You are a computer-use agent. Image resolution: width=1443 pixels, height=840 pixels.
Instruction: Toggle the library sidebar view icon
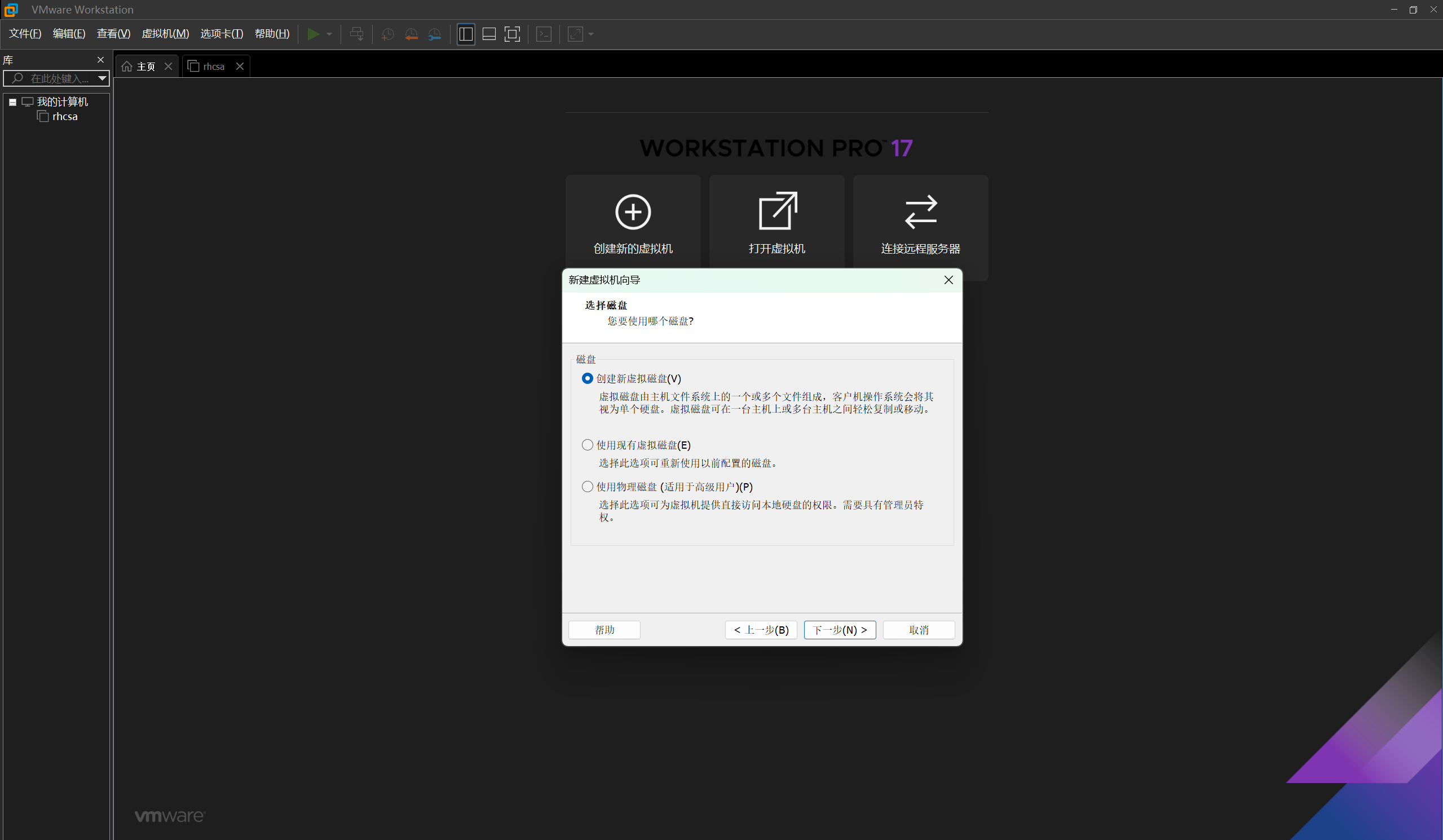tap(466, 34)
